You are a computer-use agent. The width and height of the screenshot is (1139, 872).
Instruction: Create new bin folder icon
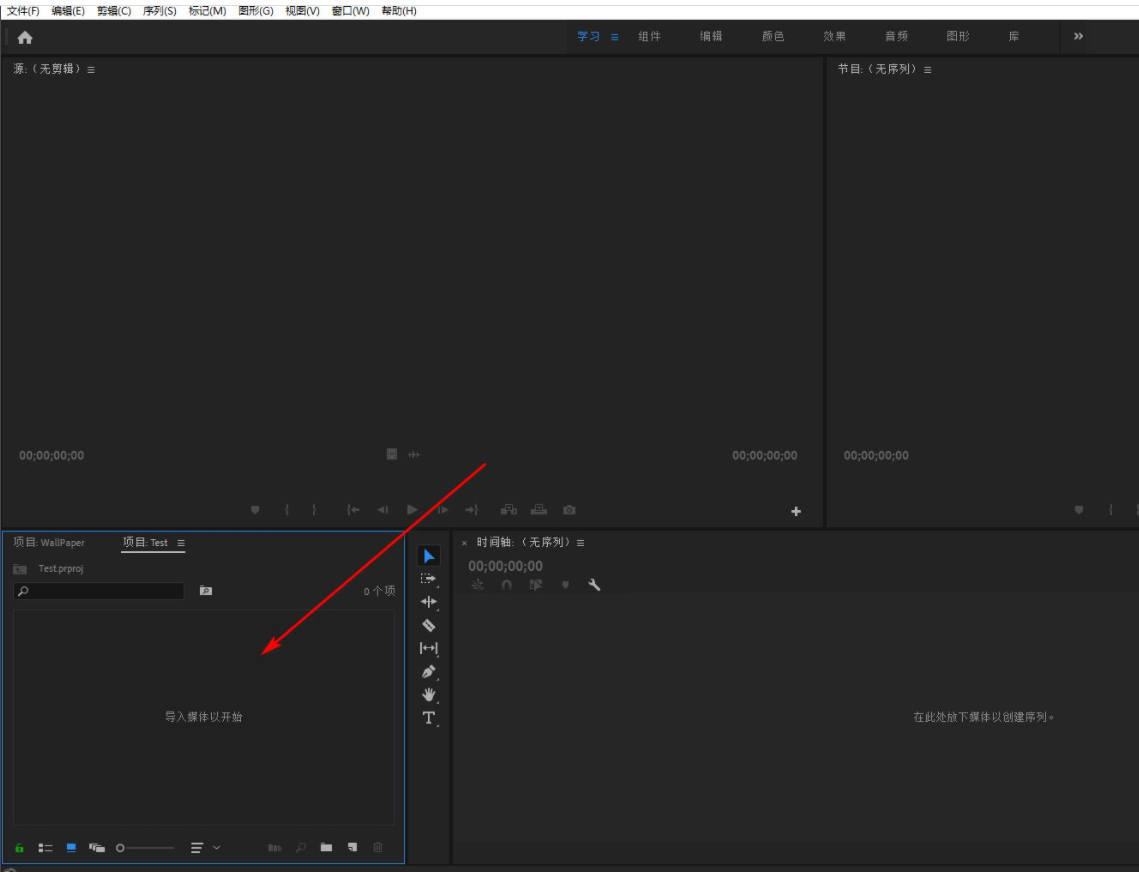coord(326,847)
